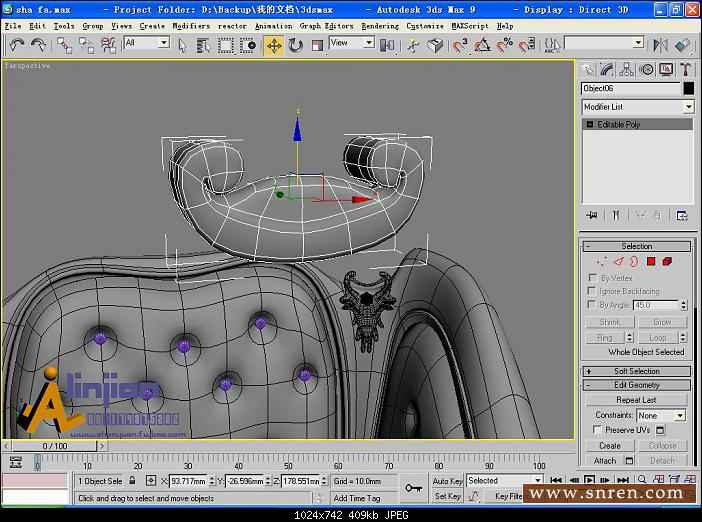The width and height of the screenshot is (702, 522).
Task: Activate the Select and Scale tool
Action: coord(317,46)
